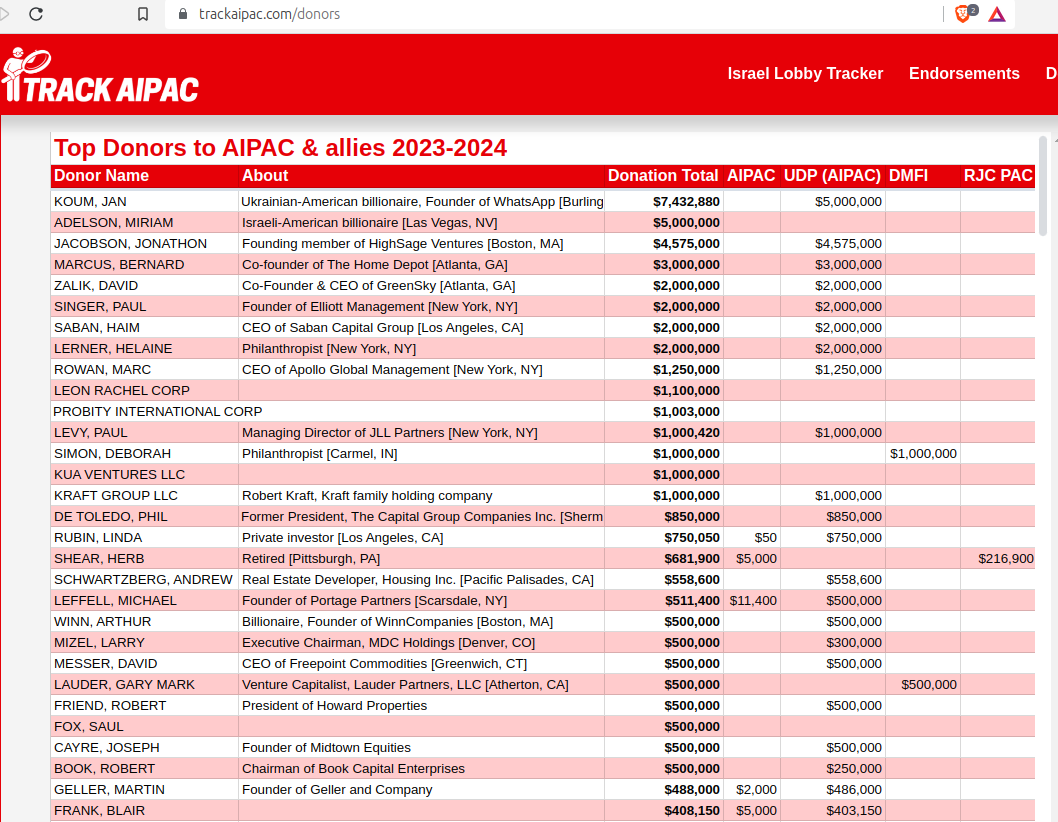
Task: Select the 'Top Donors to AIPAC & allies' title
Action: pyautogui.click(x=280, y=148)
